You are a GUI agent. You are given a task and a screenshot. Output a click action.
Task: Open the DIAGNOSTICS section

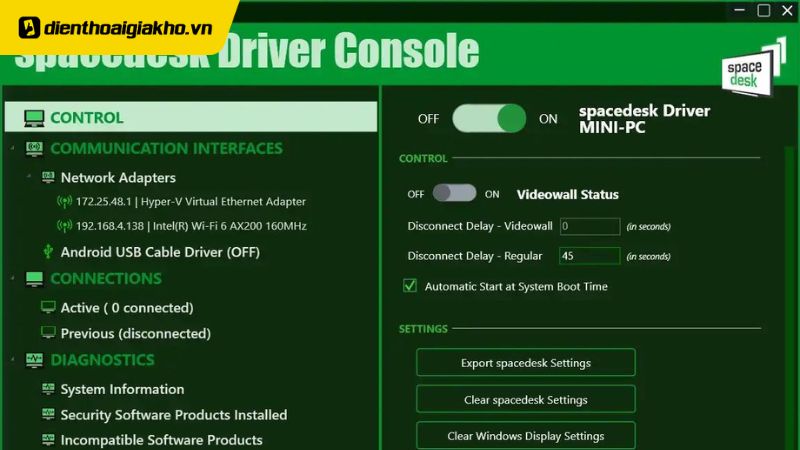(103, 360)
